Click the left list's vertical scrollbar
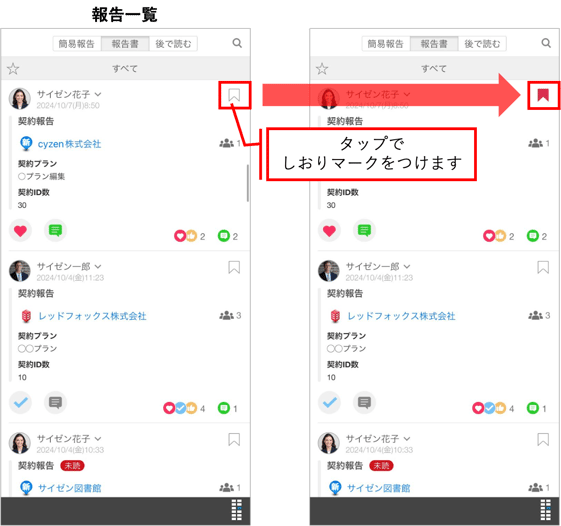 (247, 183)
